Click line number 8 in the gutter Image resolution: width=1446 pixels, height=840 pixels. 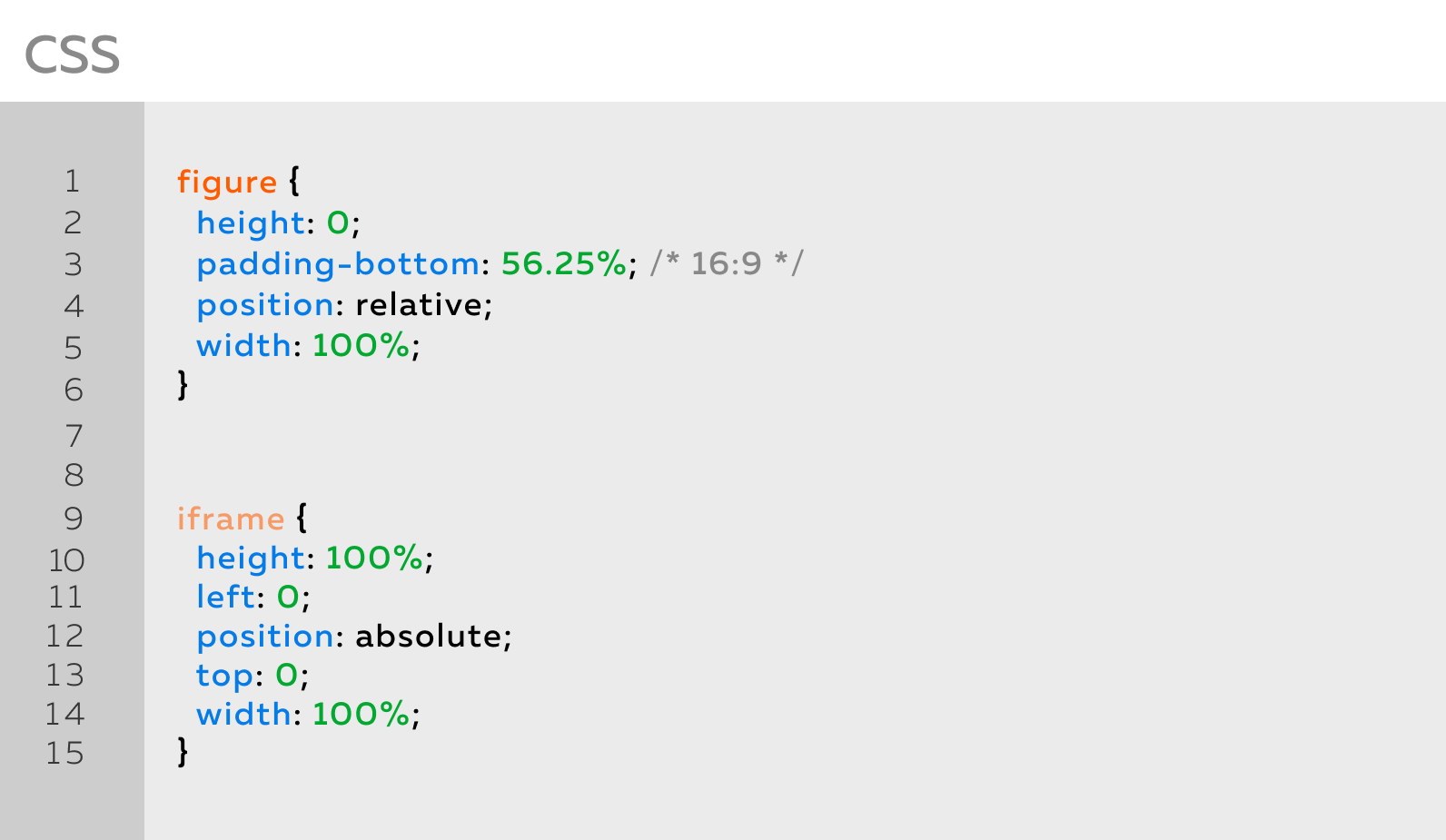pyautogui.click(x=74, y=475)
